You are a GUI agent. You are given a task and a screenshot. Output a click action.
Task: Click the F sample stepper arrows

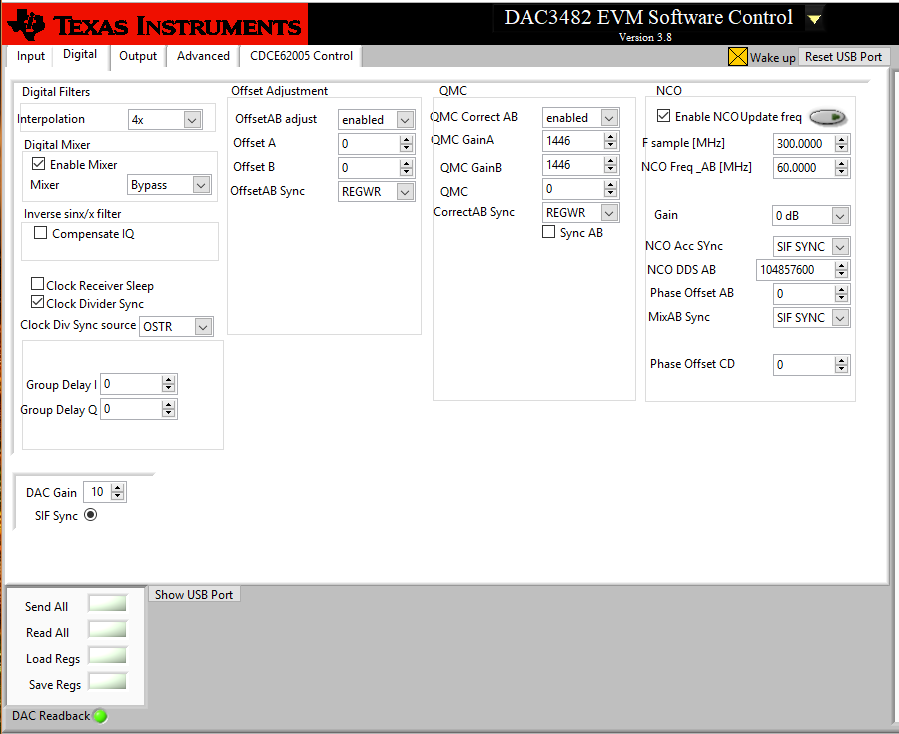841,144
